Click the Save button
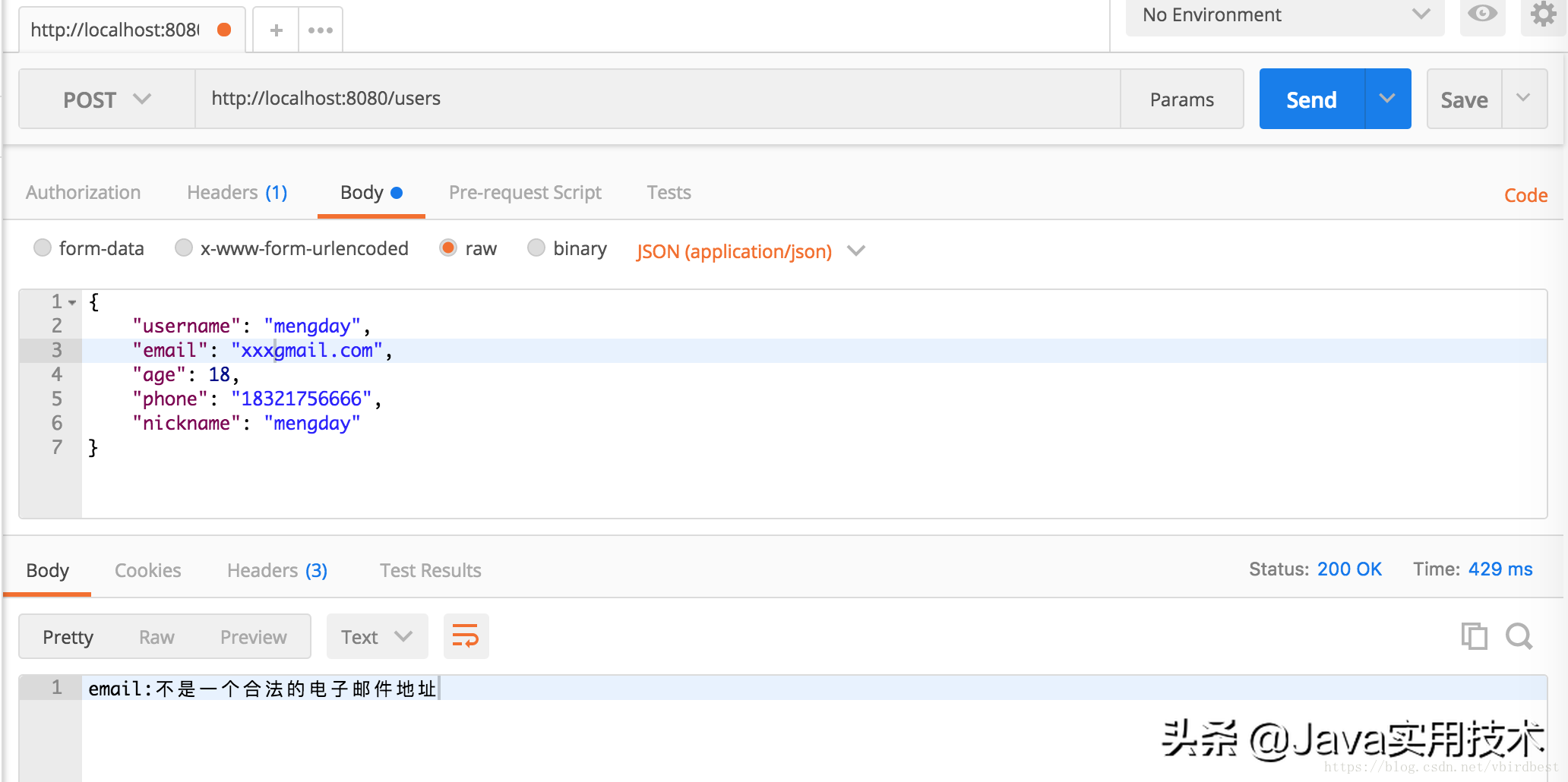The height and width of the screenshot is (782, 1568). [1464, 99]
